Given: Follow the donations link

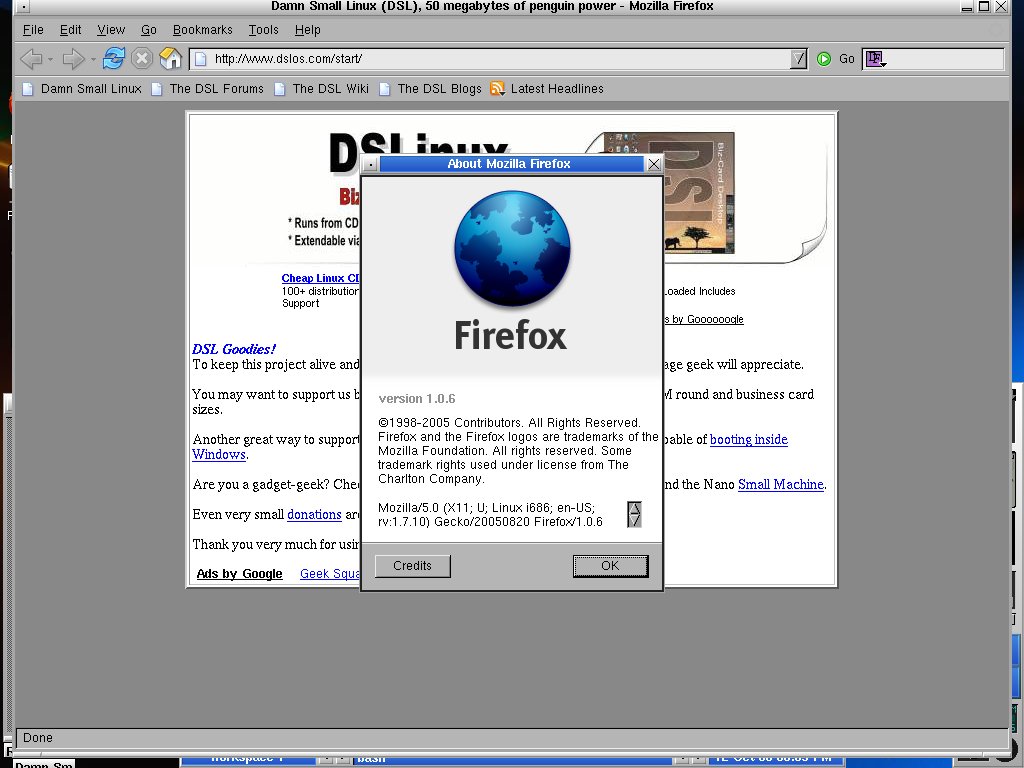Looking at the screenshot, I should [x=314, y=515].
